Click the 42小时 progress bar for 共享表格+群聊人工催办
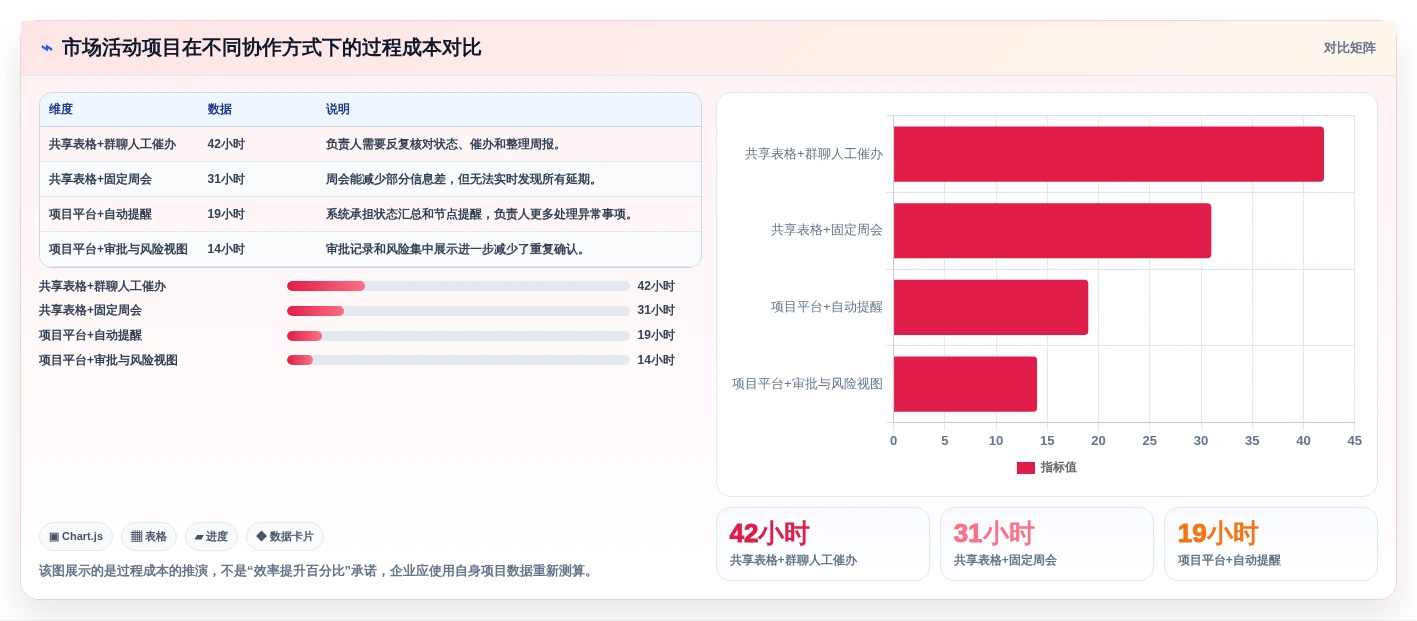The image size is (1417, 621). tap(458, 286)
